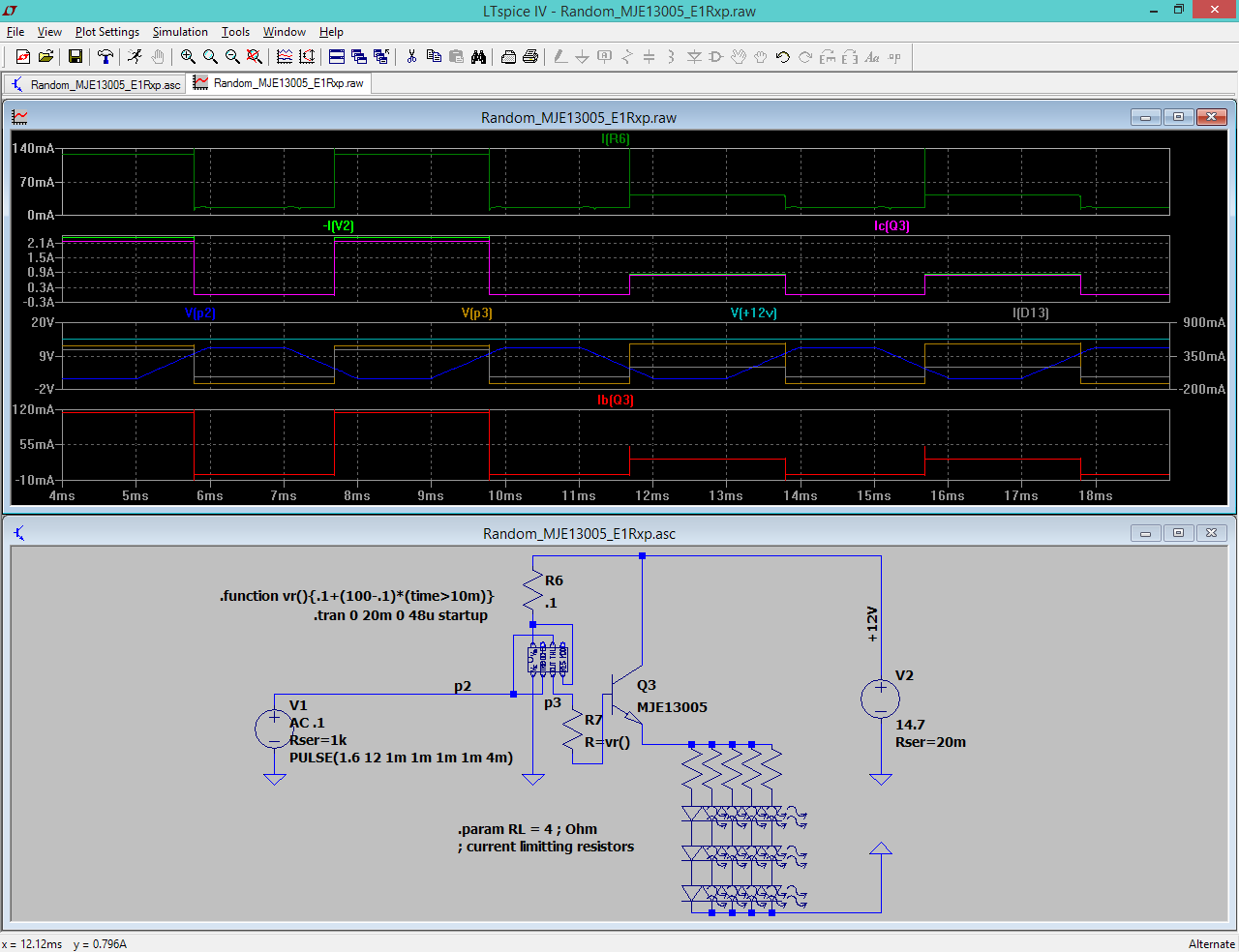This screenshot has height=952, width=1239.
Task: Click the Zoom Out magnifier icon
Action: [232, 57]
